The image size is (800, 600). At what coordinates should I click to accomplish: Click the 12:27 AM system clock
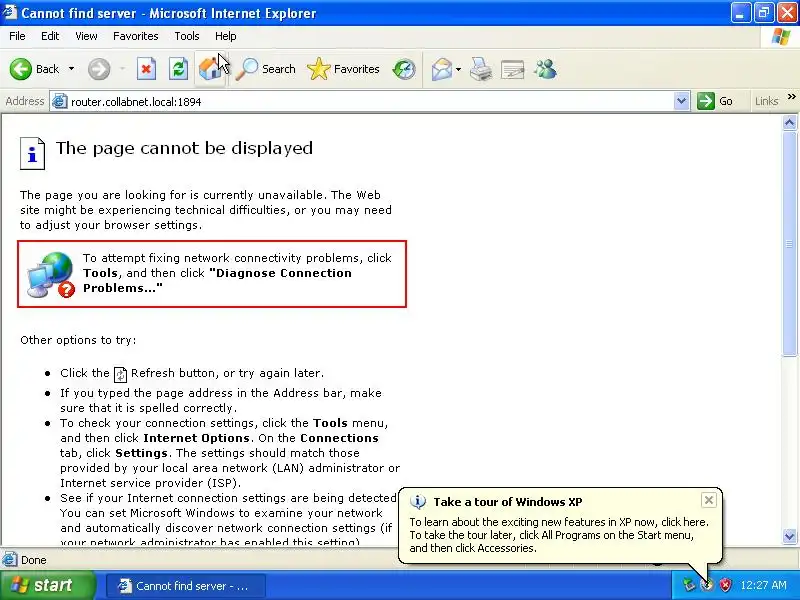click(763, 585)
